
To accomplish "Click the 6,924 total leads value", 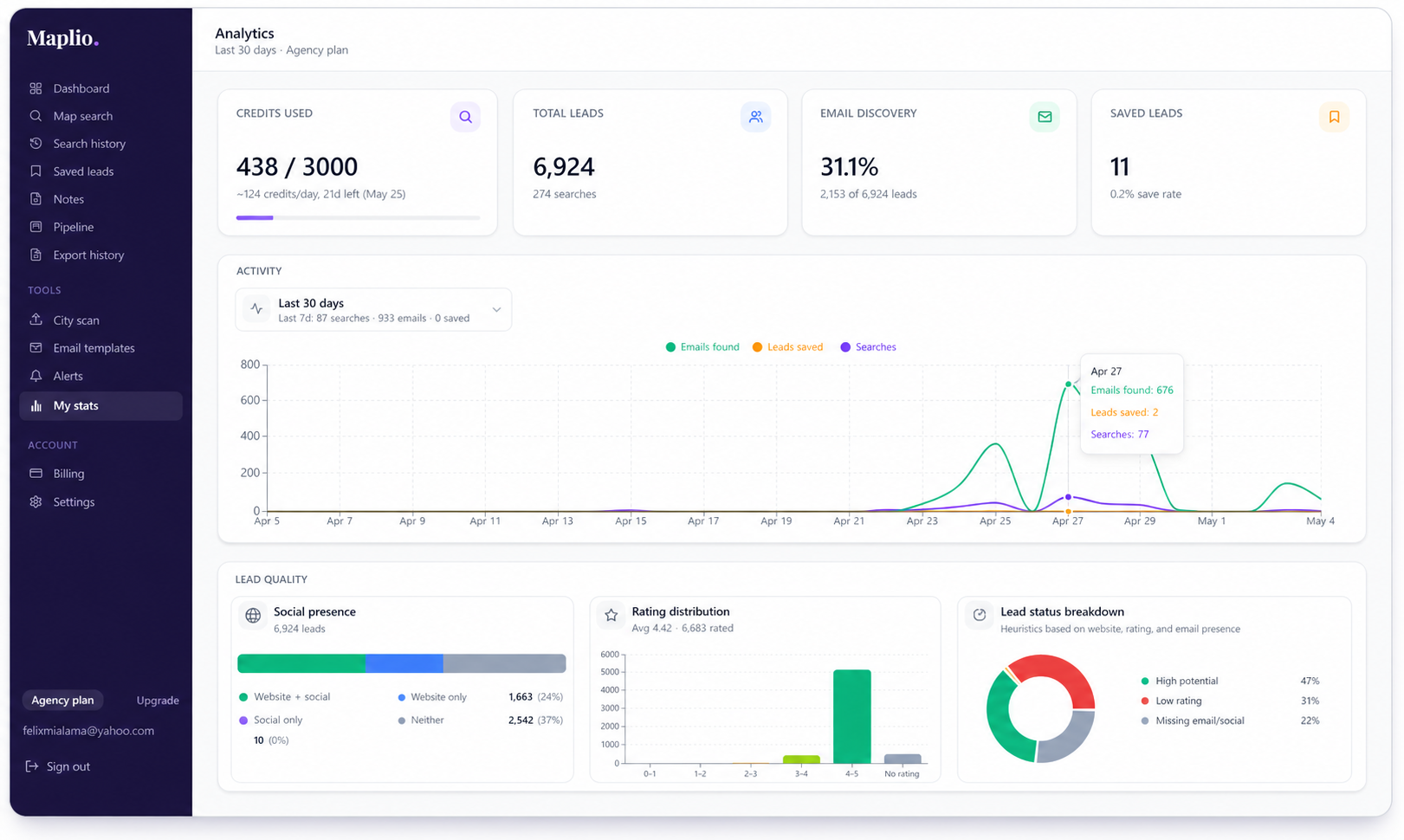I will [564, 166].
